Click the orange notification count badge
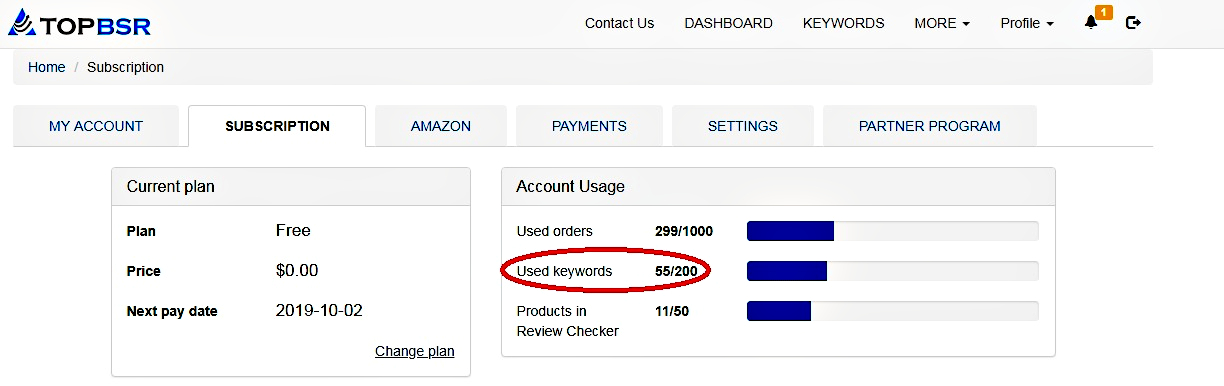Image resolution: width=1224 pixels, height=386 pixels. pos(1104,12)
